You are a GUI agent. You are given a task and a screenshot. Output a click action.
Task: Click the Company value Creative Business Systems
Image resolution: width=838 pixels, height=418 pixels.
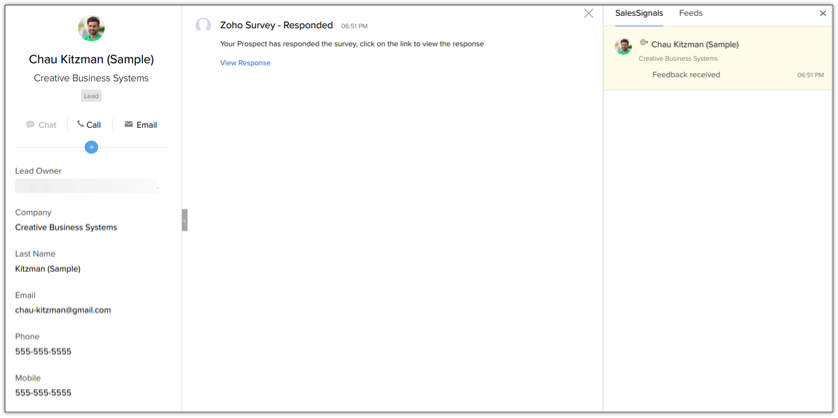pyautogui.click(x=66, y=227)
